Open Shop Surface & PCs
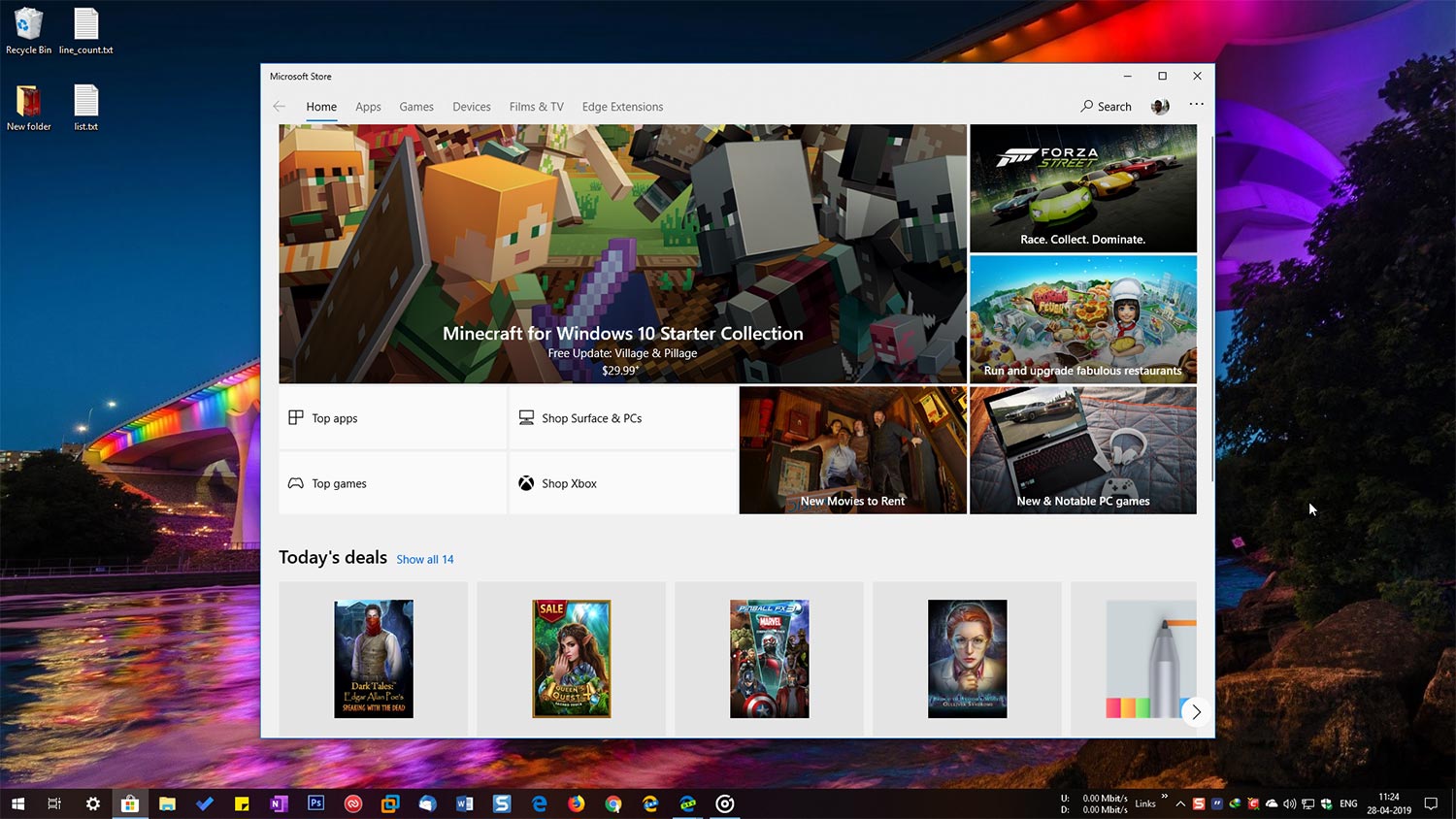The height and width of the screenshot is (819, 1456). 592,418
